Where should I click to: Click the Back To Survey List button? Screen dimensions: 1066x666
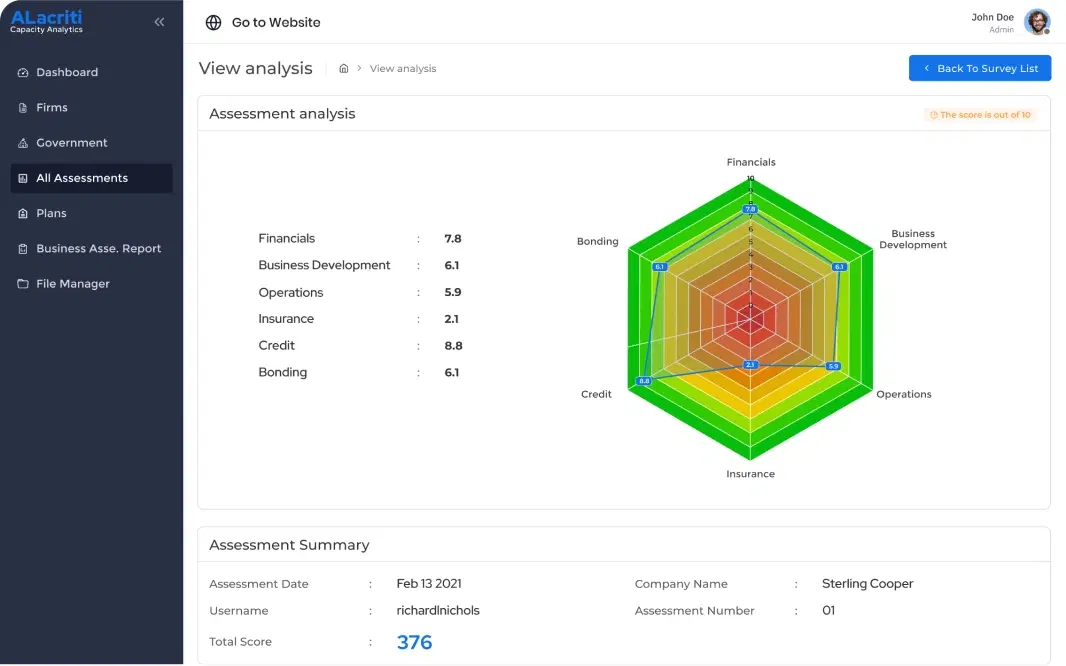click(x=979, y=68)
